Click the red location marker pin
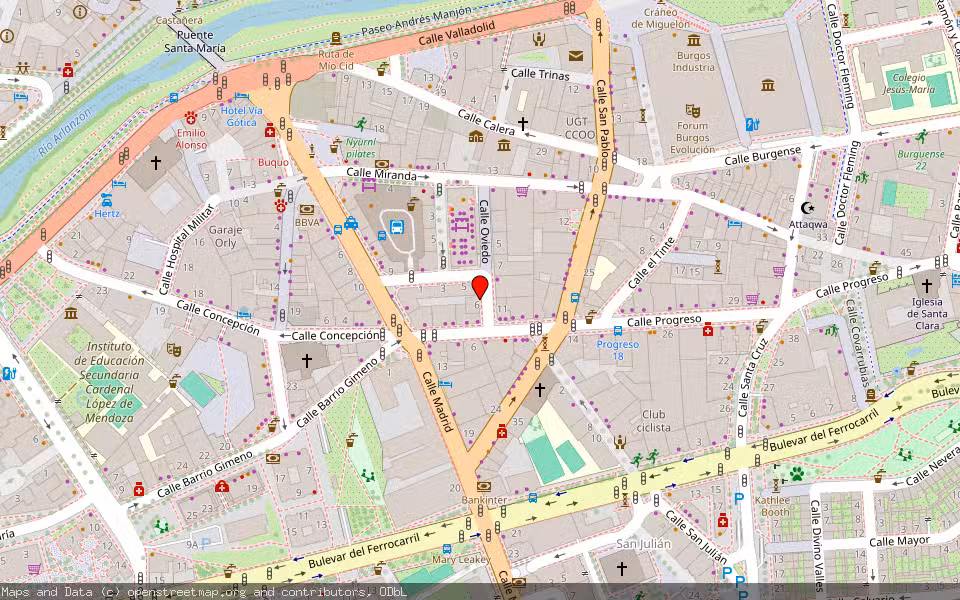 (x=480, y=287)
